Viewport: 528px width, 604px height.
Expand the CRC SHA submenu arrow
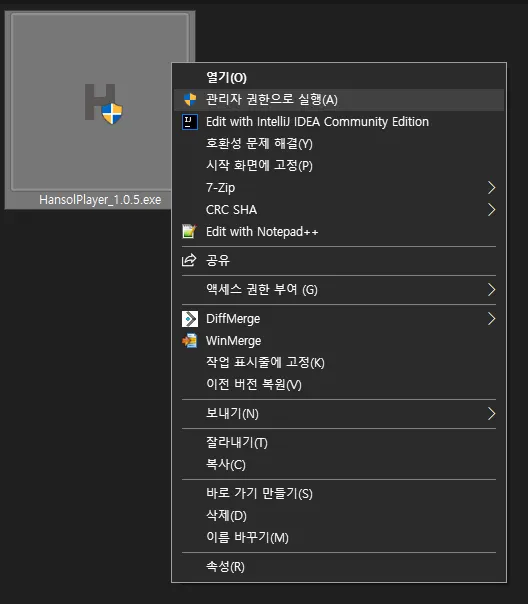tap(491, 210)
